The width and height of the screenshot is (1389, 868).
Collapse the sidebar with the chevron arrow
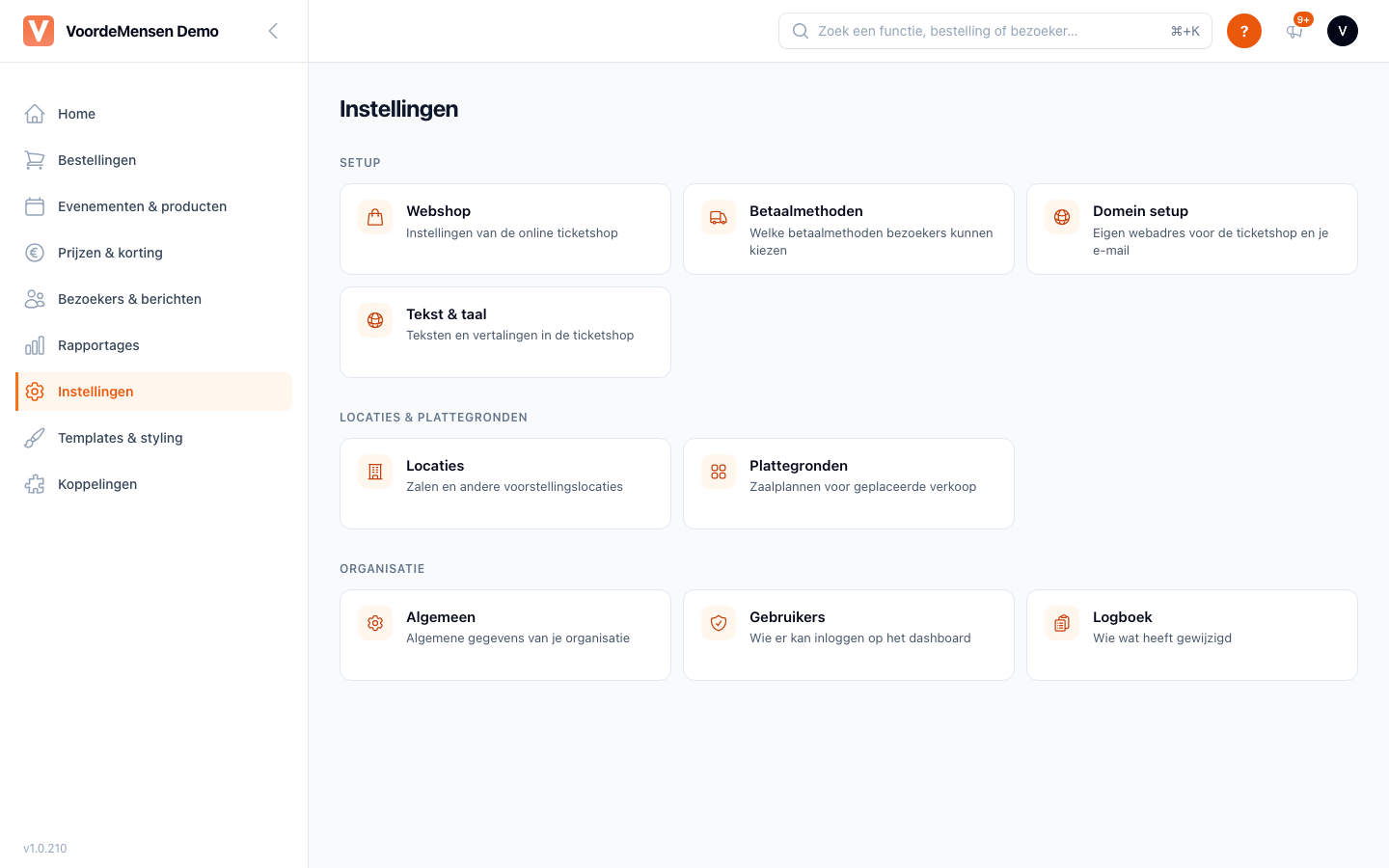273,31
